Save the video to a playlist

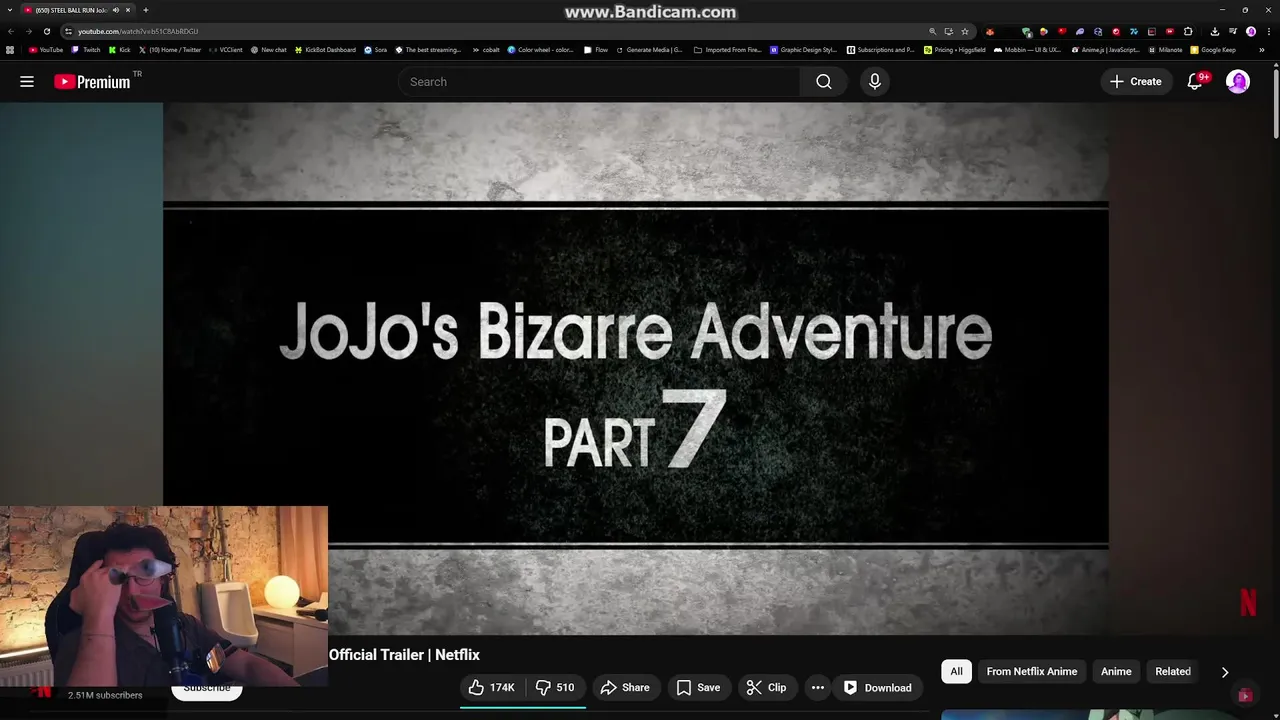[698, 687]
